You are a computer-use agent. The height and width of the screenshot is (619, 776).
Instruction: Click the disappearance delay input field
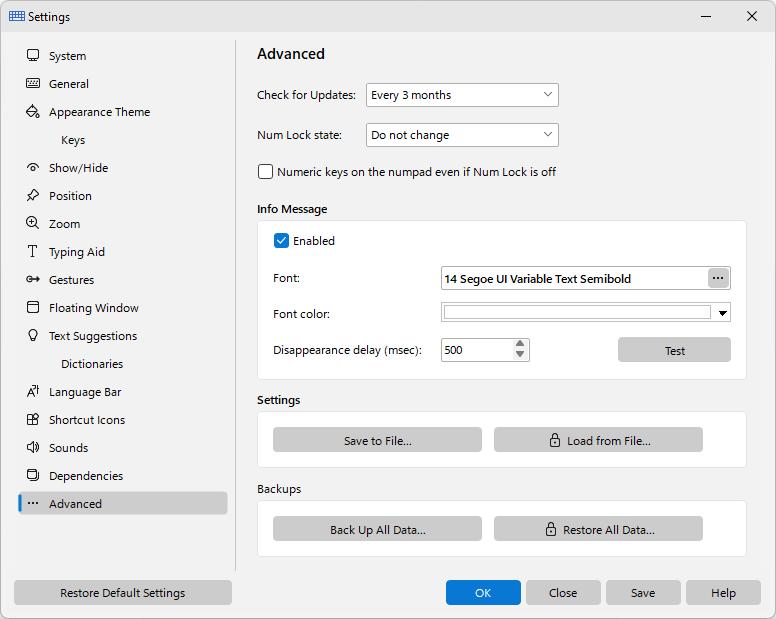pos(477,350)
